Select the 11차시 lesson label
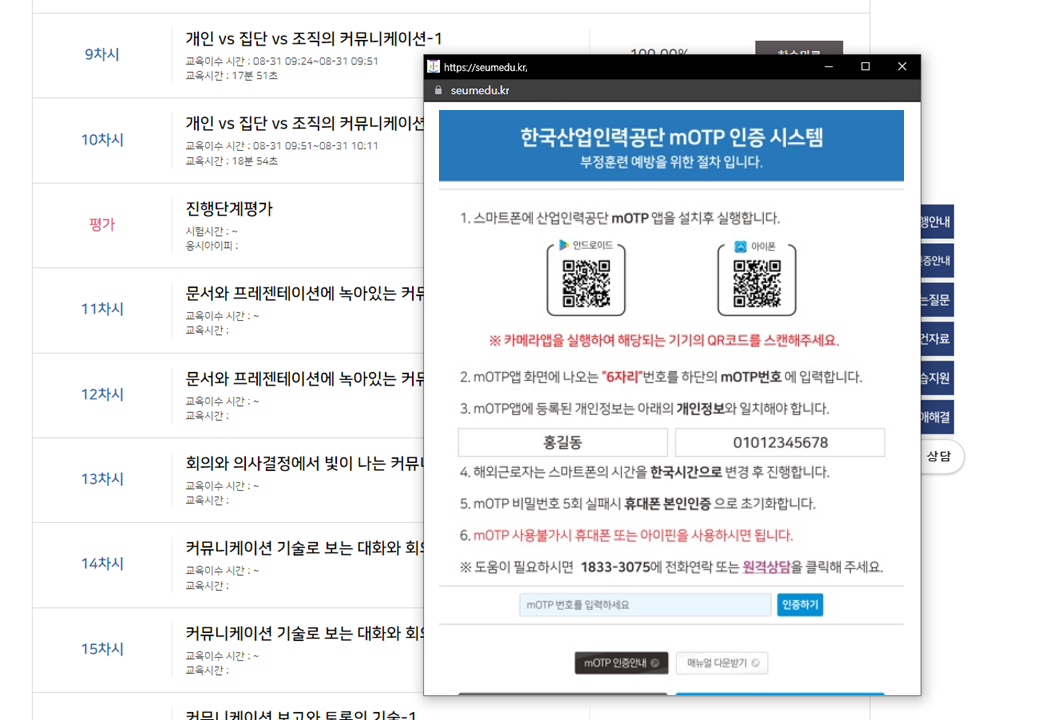Screen dimensions: 1059x720 [x=102, y=309]
